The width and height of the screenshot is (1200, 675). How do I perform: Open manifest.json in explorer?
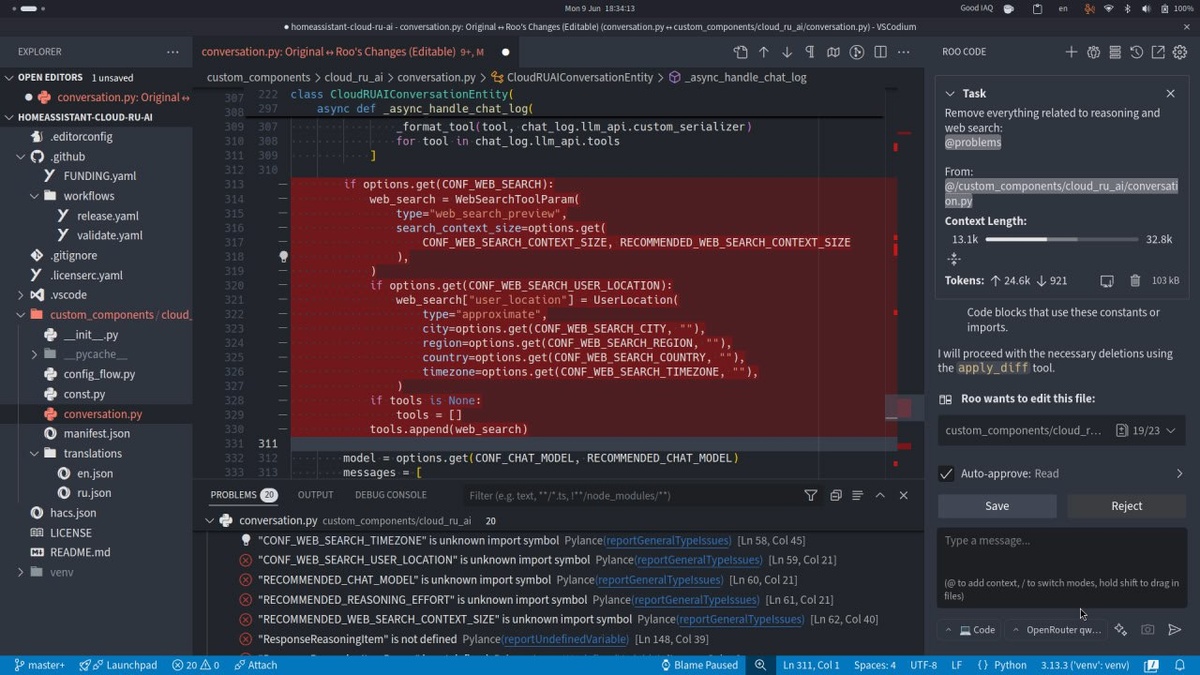[96, 434]
